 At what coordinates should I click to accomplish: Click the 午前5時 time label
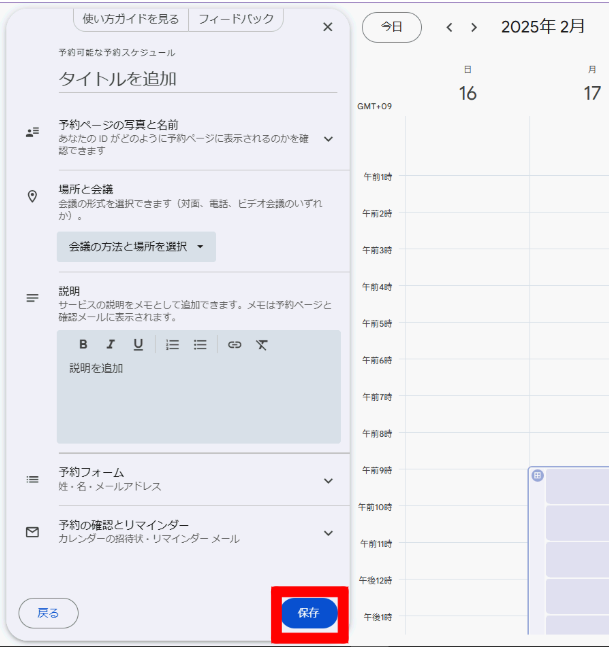point(377,323)
